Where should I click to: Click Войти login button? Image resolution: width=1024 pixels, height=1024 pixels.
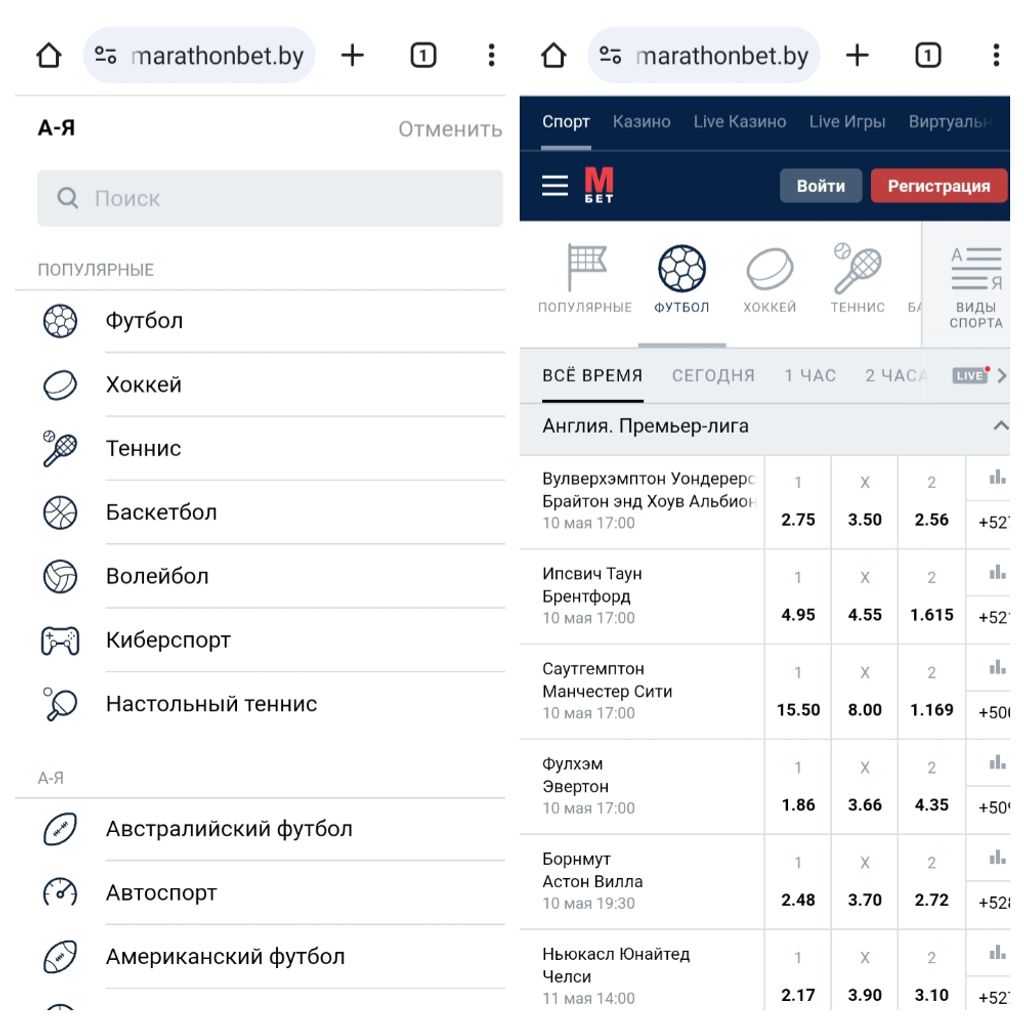coord(821,186)
